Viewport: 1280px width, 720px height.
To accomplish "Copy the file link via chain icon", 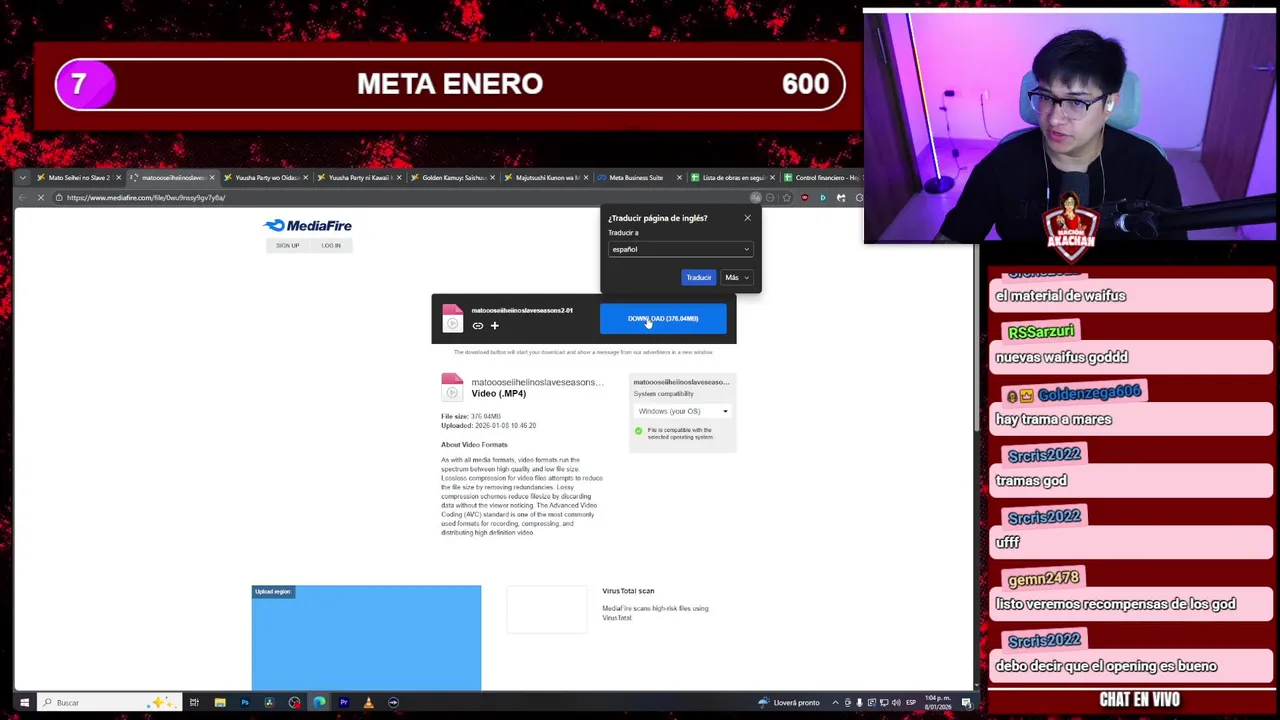I will pyautogui.click(x=478, y=325).
